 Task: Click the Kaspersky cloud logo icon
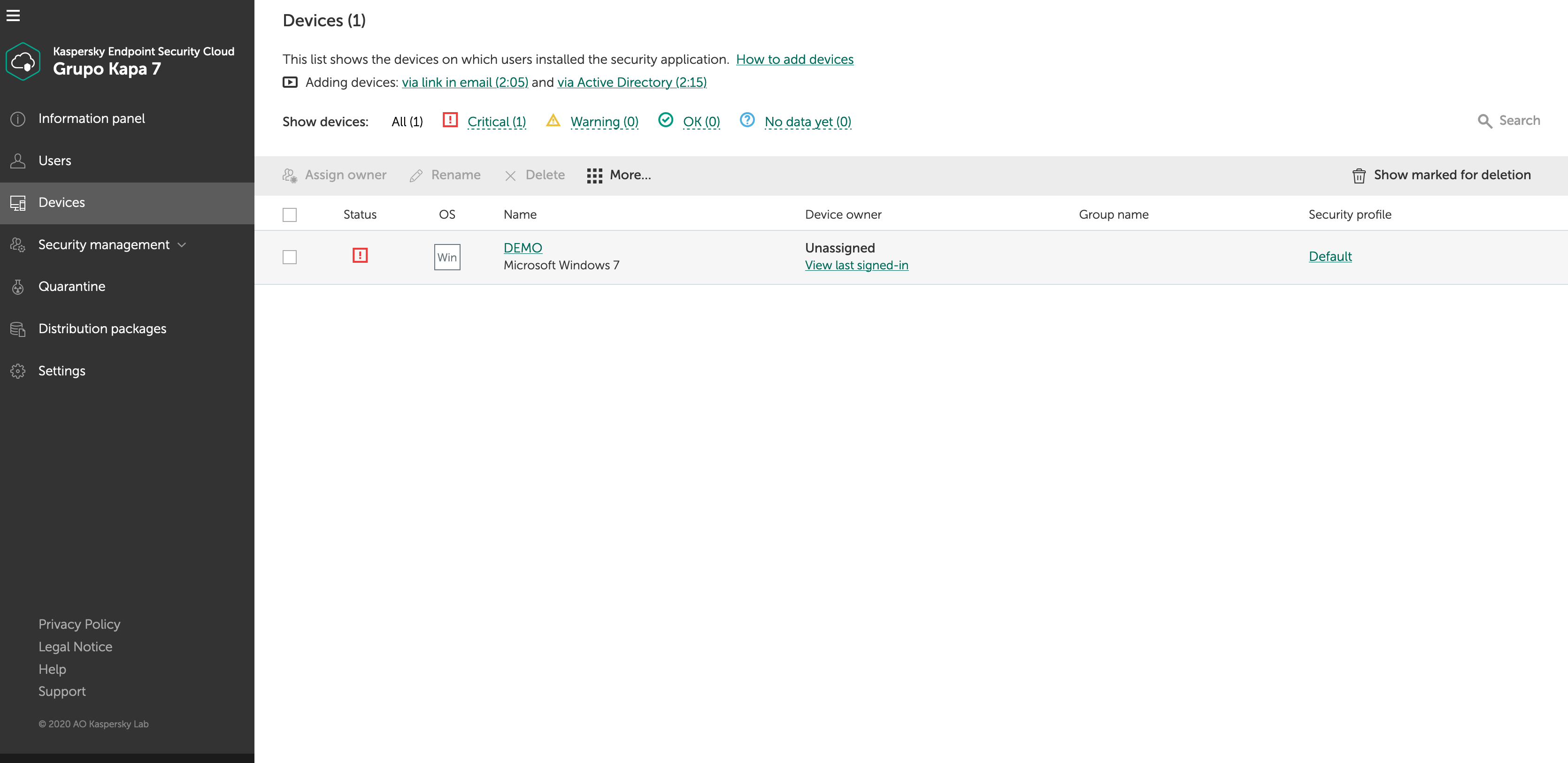pos(23,61)
